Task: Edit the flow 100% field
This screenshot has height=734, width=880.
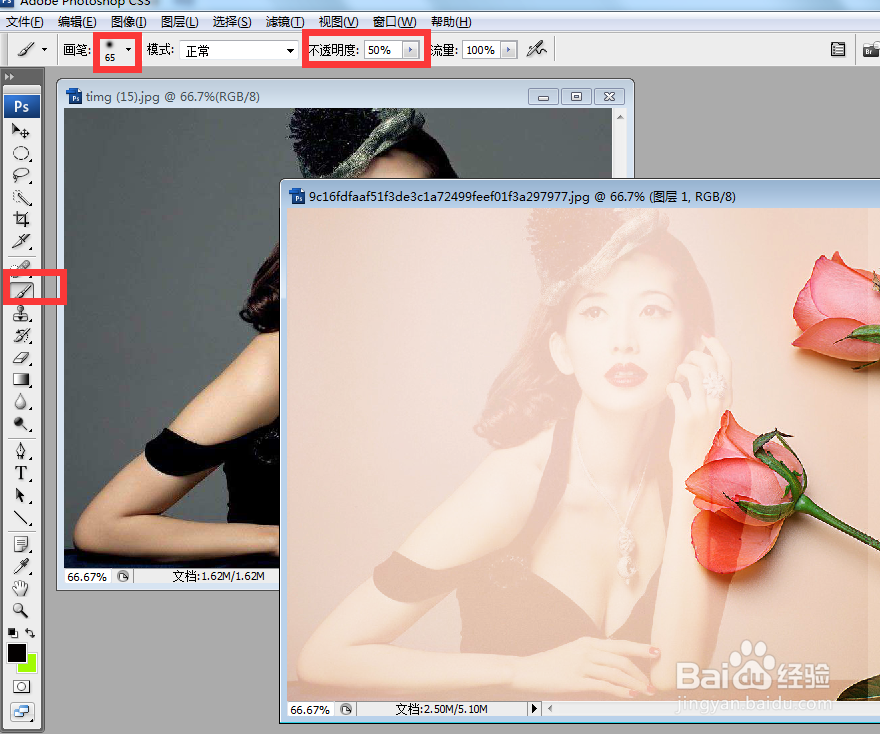Action: [x=482, y=50]
